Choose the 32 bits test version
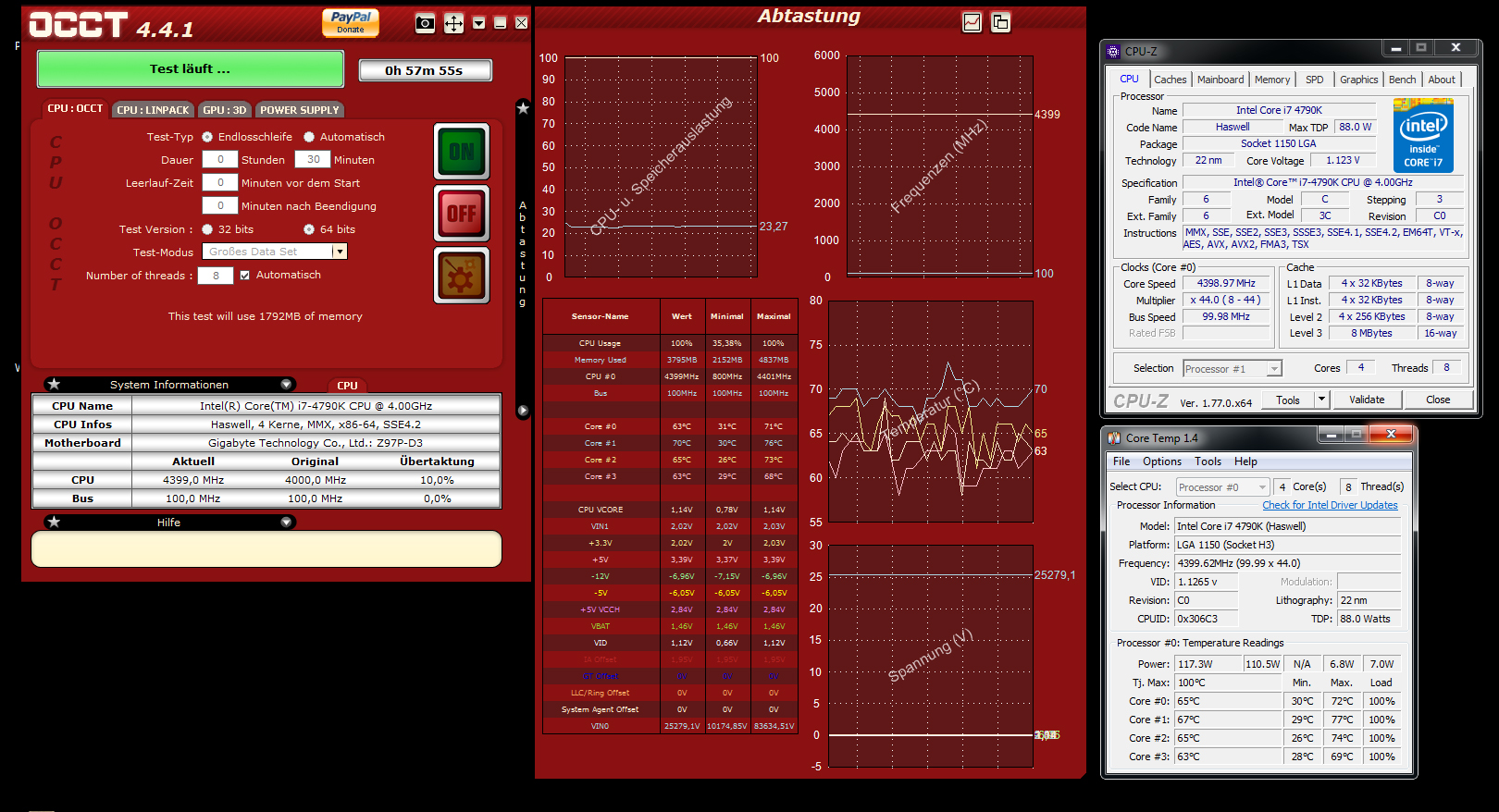The height and width of the screenshot is (812, 1499). click(x=207, y=229)
